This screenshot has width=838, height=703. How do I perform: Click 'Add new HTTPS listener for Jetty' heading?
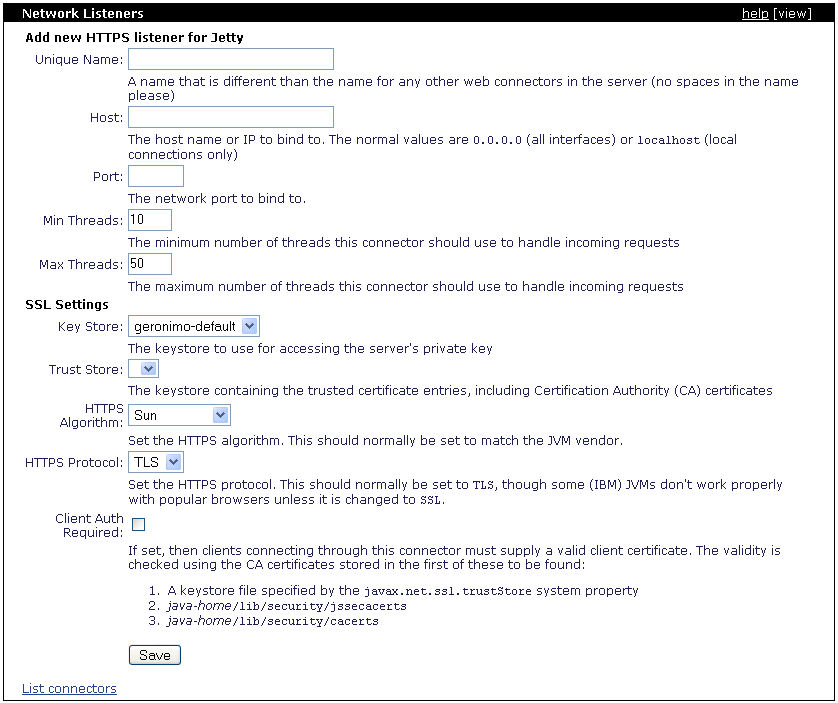click(x=134, y=37)
